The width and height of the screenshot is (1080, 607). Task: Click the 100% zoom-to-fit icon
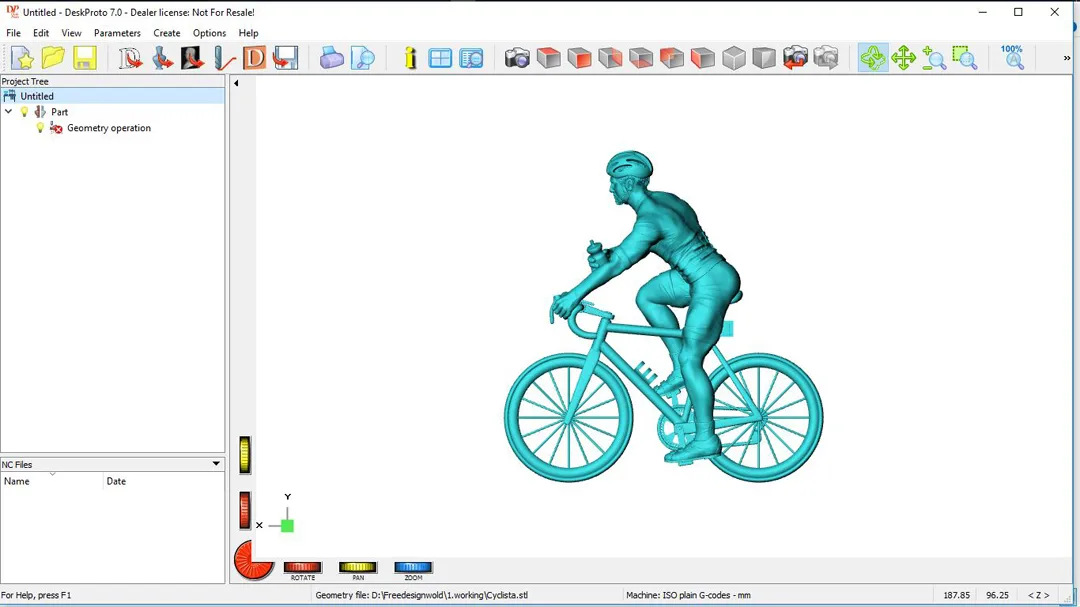tap(1012, 58)
